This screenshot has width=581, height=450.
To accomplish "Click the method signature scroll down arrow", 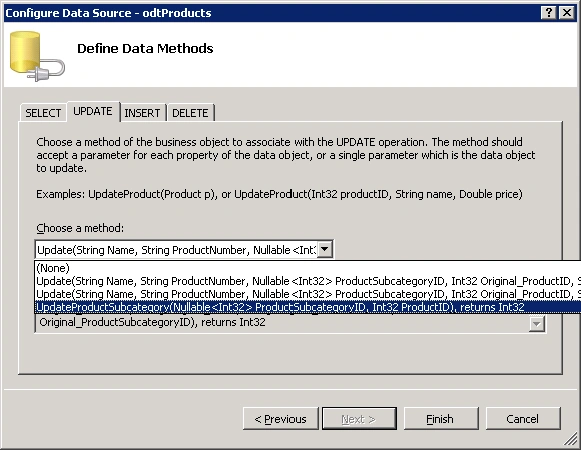I will (x=537, y=324).
